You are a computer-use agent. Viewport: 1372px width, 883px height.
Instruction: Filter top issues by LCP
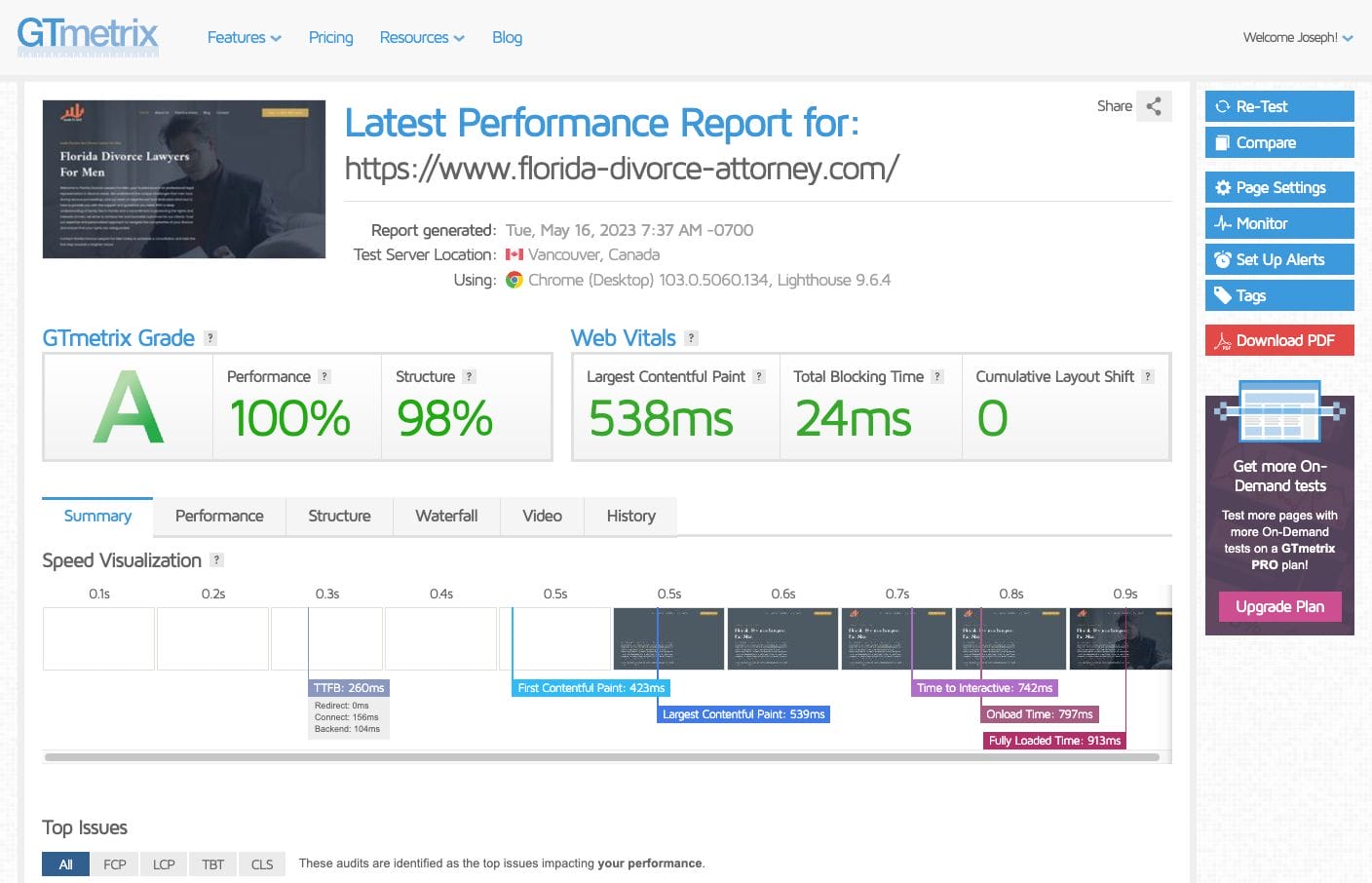pyautogui.click(x=164, y=864)
